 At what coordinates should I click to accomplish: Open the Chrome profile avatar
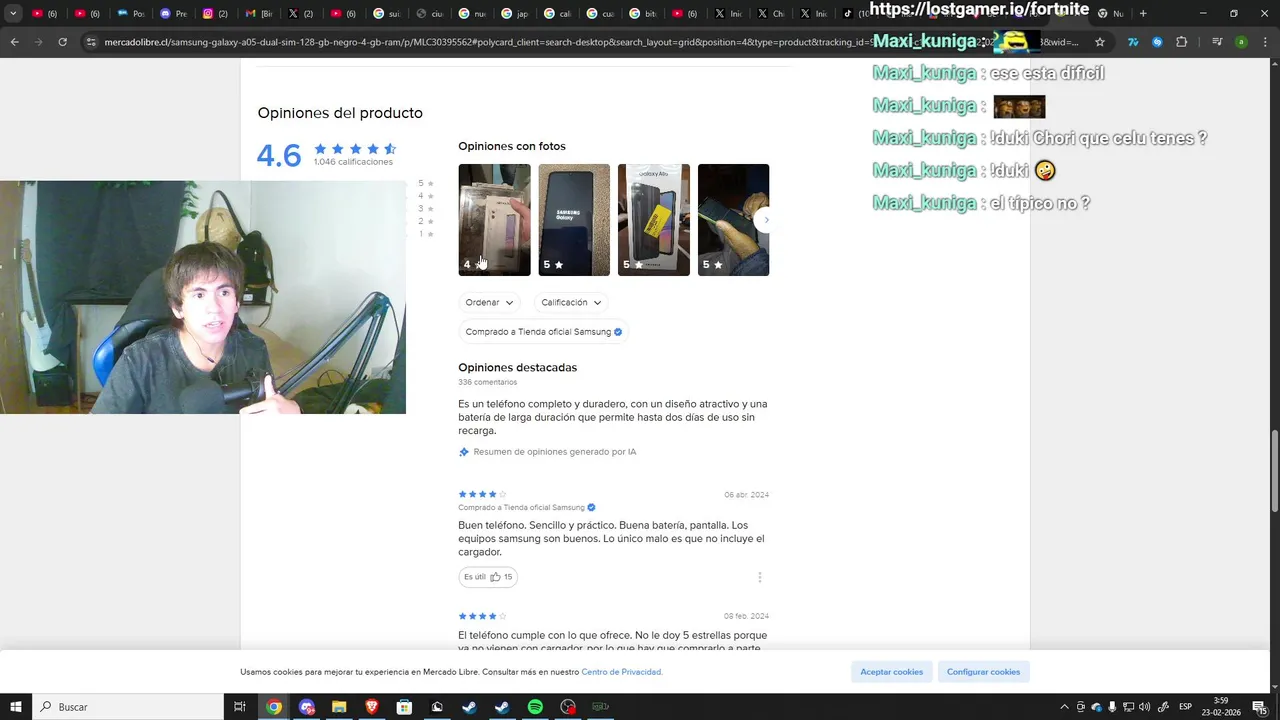click(1241, 42)
